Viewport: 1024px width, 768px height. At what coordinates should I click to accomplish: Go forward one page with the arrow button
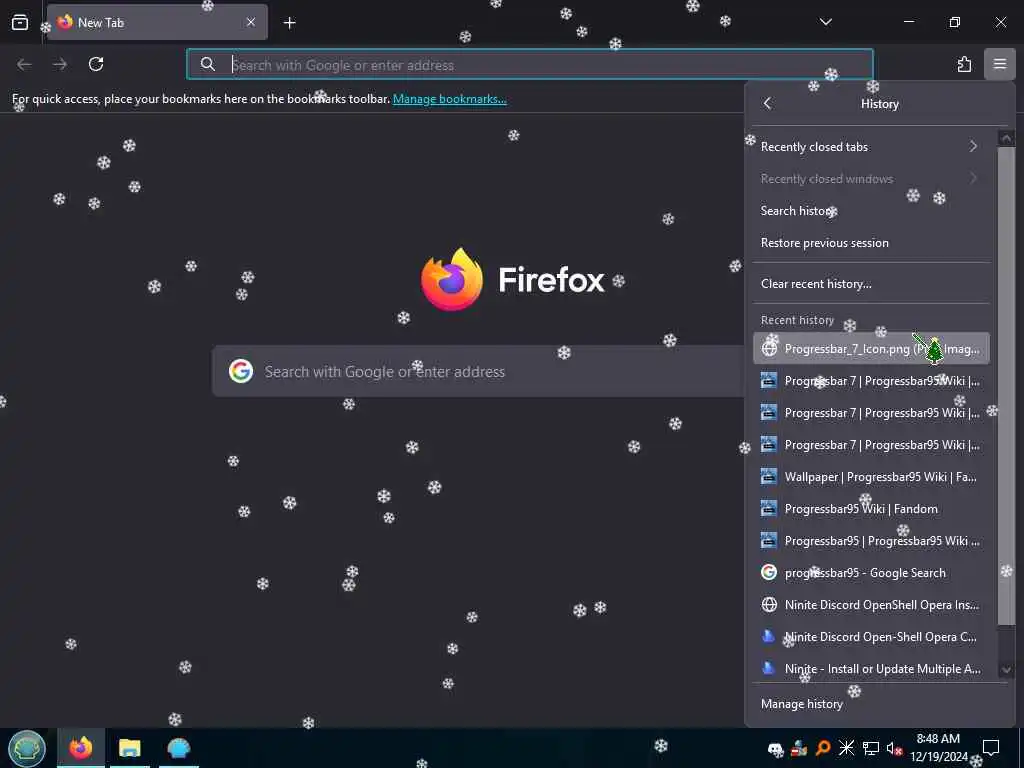pos(60,64)
